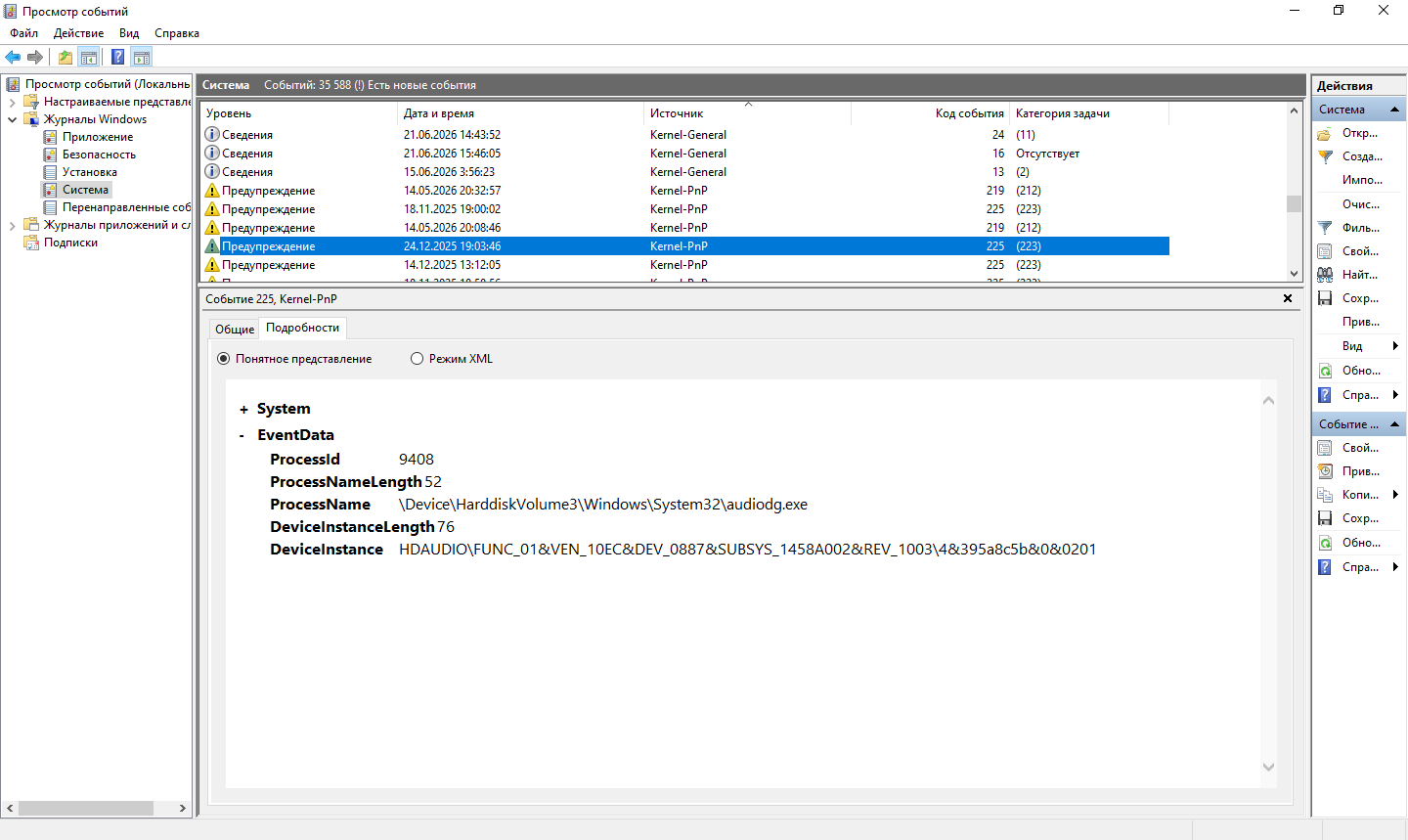Click Спра... help under Событие section
1408x840 pixels.
tap(1359, 567)
